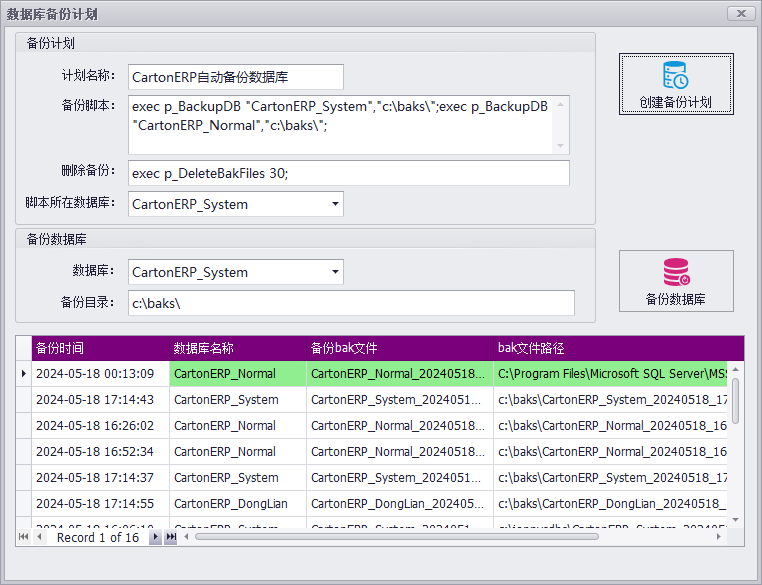Go to first record in navigator
The height and width of the screenshot is (585, 762).
23,537
